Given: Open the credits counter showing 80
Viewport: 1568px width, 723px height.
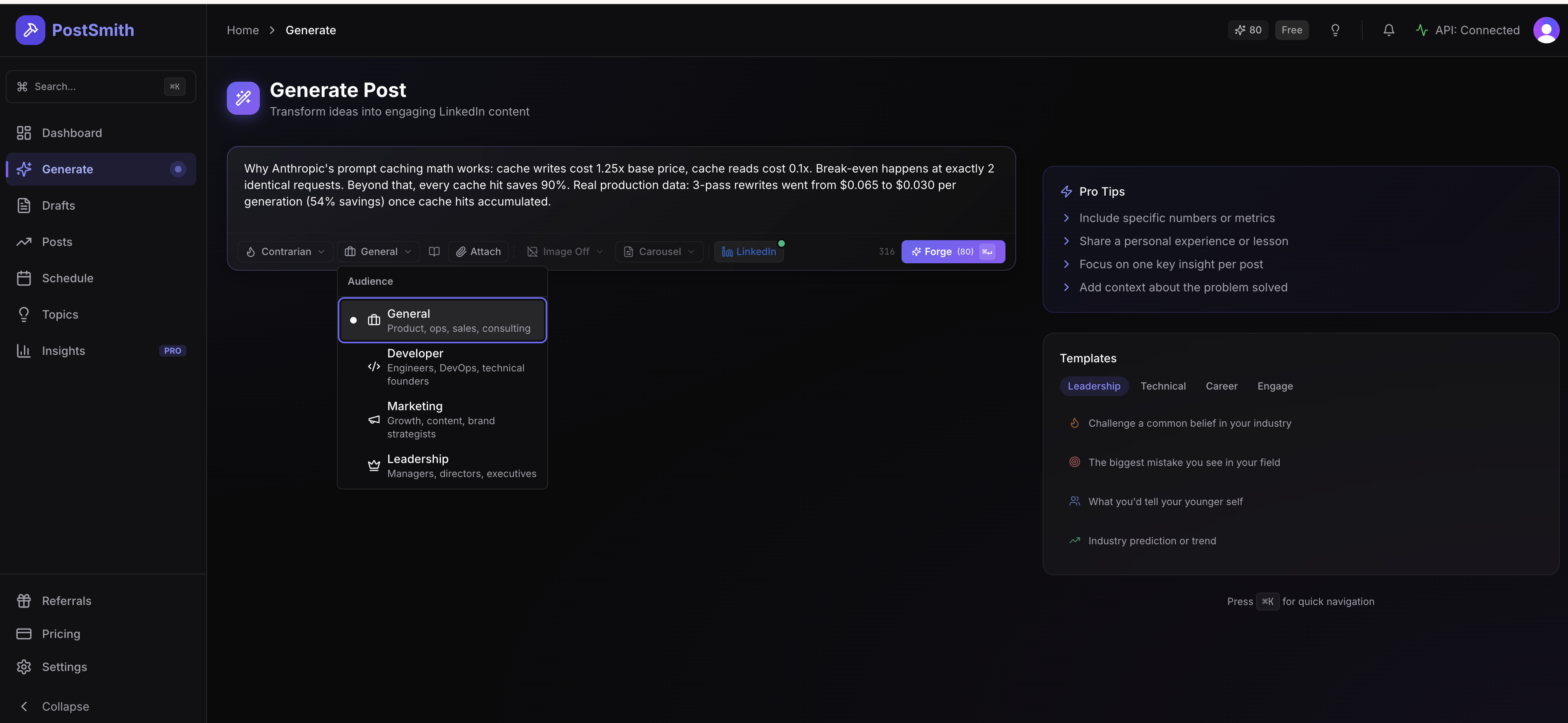Looking at the screenshot, I should click(1248, 30).
